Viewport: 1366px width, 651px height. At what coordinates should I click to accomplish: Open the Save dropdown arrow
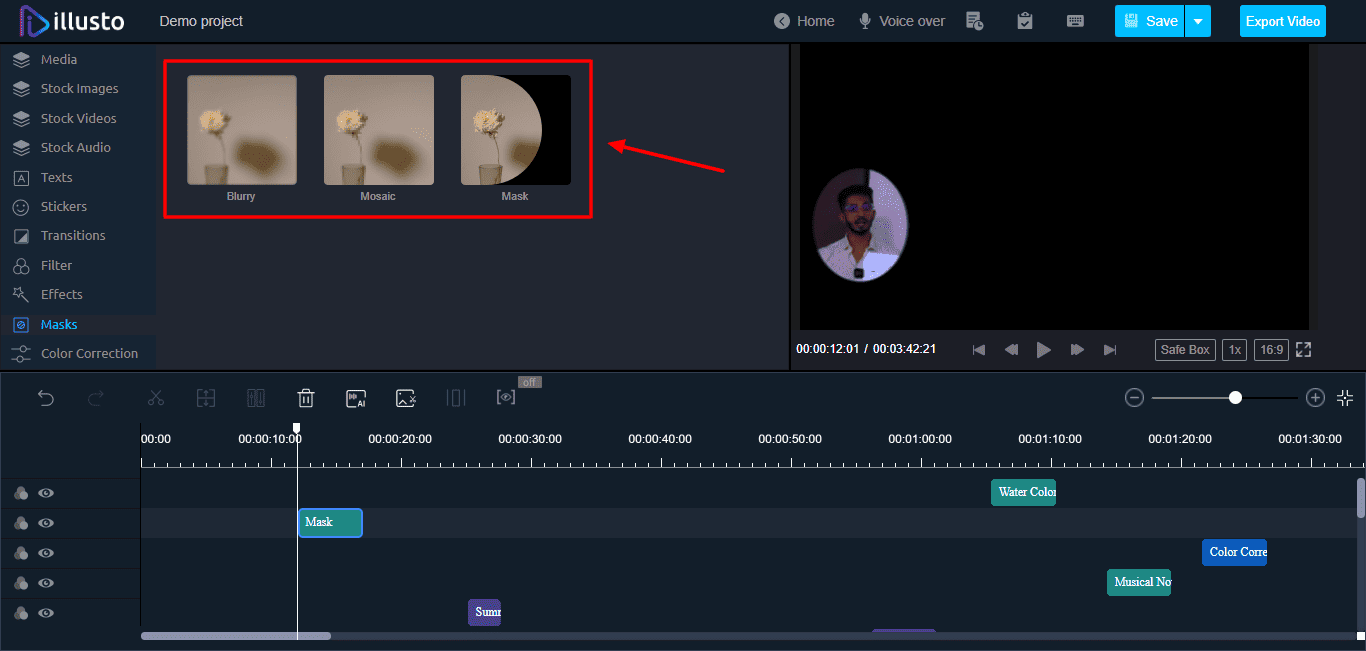[1198, 21]
